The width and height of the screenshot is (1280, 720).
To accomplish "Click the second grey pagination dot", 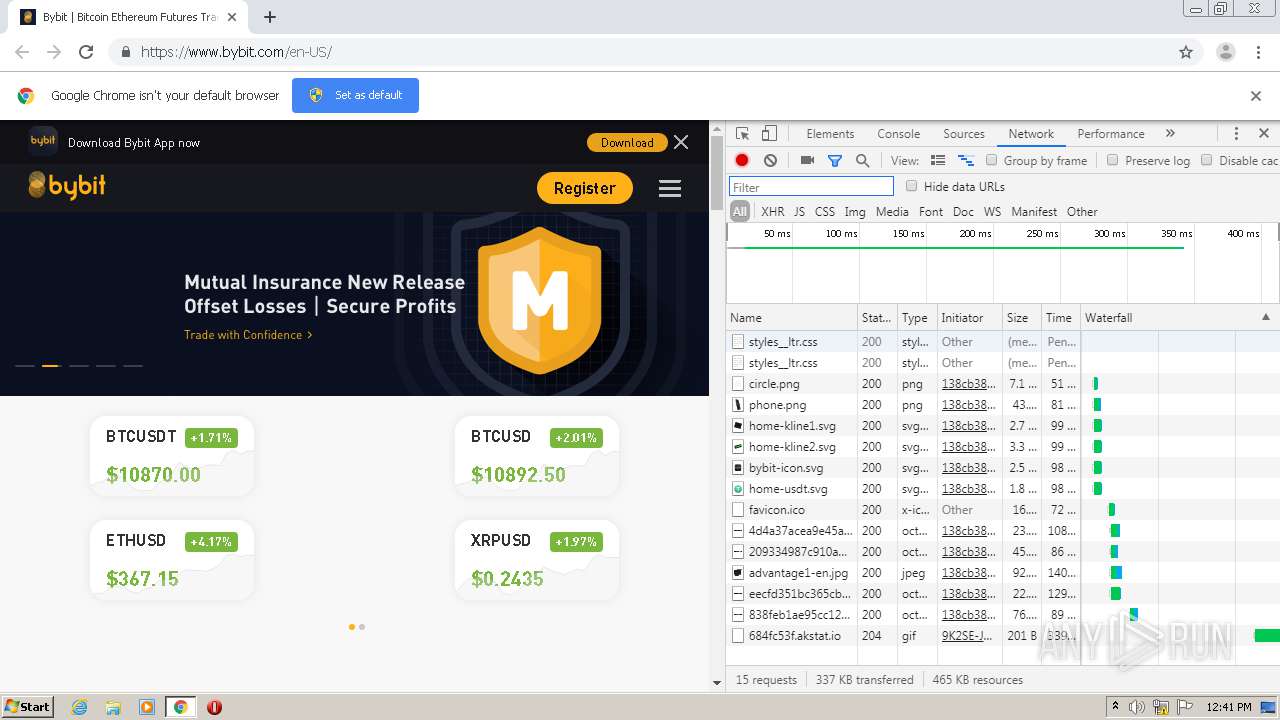I will coord(362,627).
